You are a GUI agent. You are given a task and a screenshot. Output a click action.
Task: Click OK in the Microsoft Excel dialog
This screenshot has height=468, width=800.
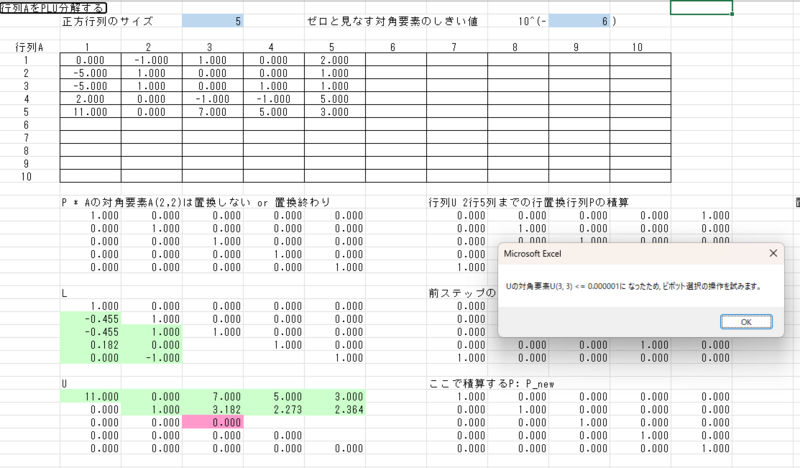point(745,321)
